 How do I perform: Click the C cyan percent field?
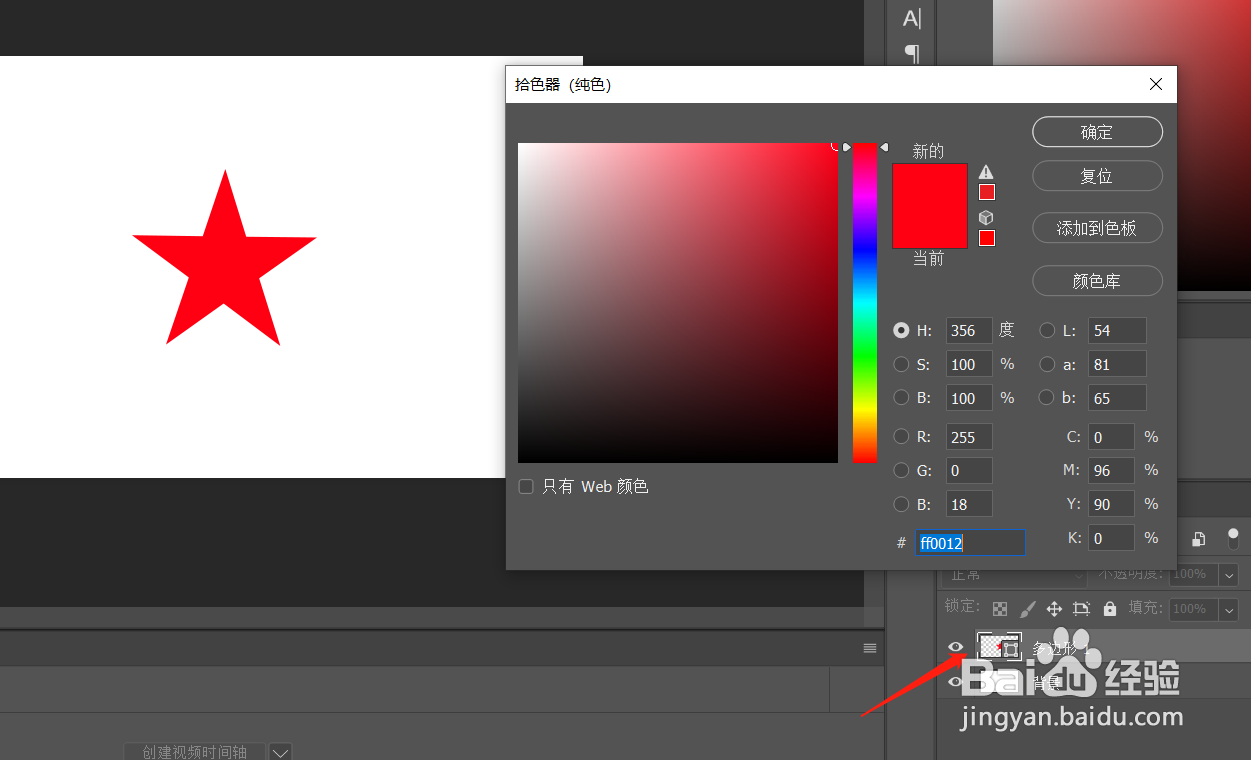1112,437
